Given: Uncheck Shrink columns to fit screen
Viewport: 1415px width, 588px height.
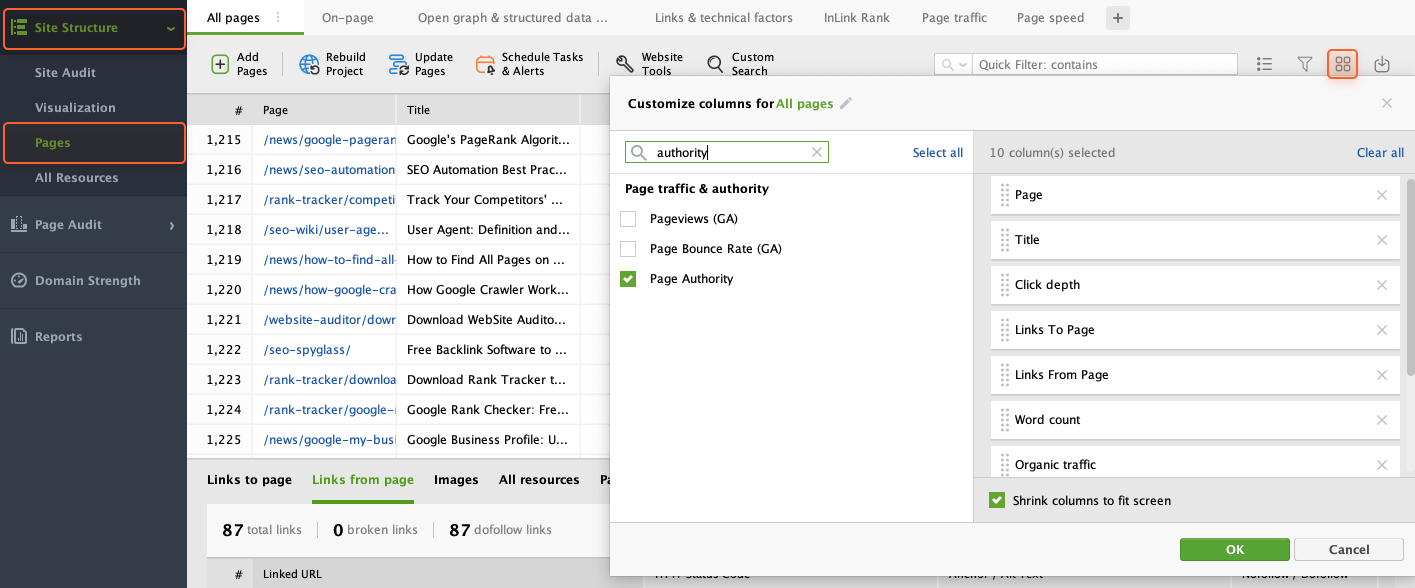Looking at the screenshot, I should click(996, 500).
